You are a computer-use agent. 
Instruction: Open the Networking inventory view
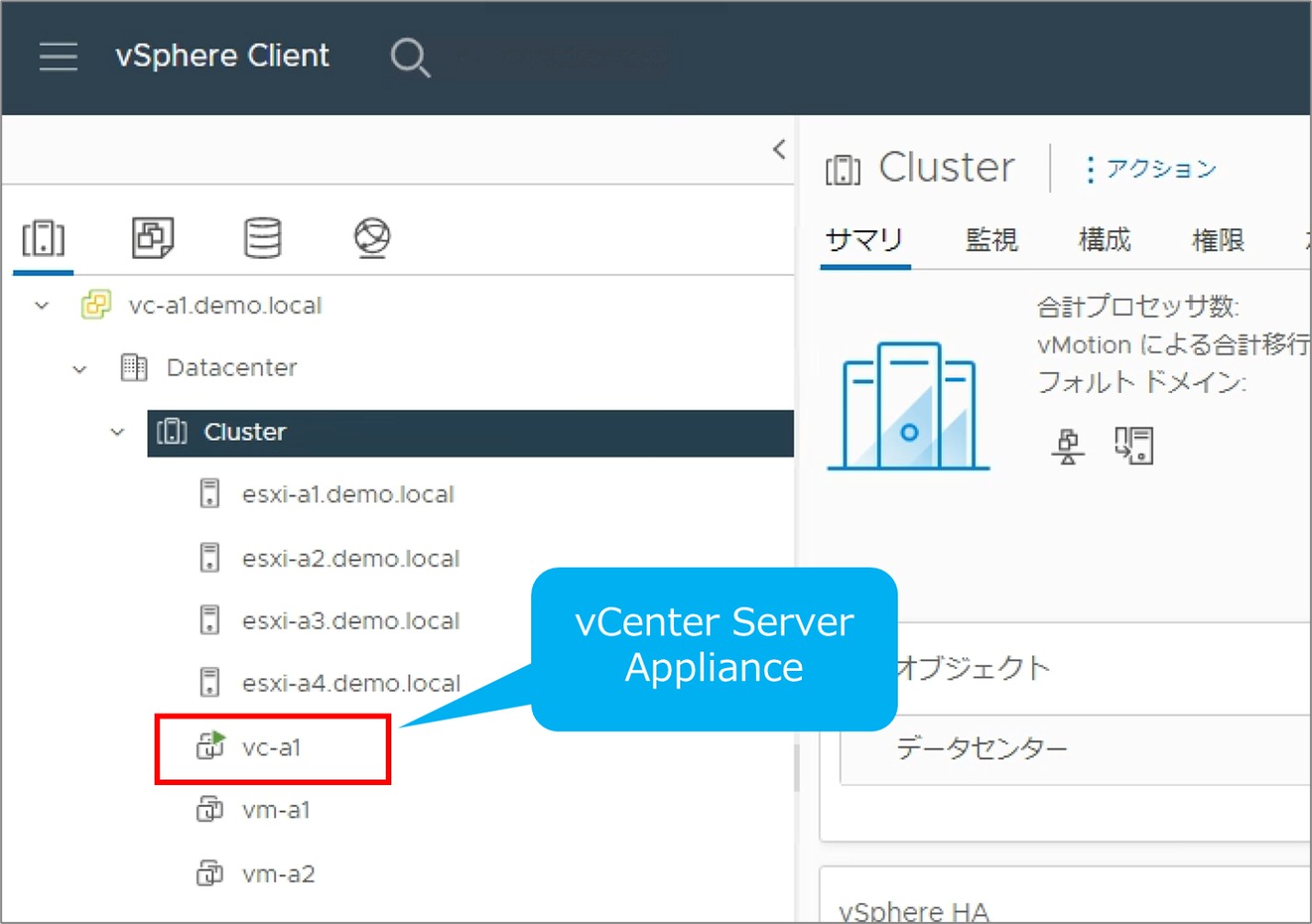(x=372, y=238)
